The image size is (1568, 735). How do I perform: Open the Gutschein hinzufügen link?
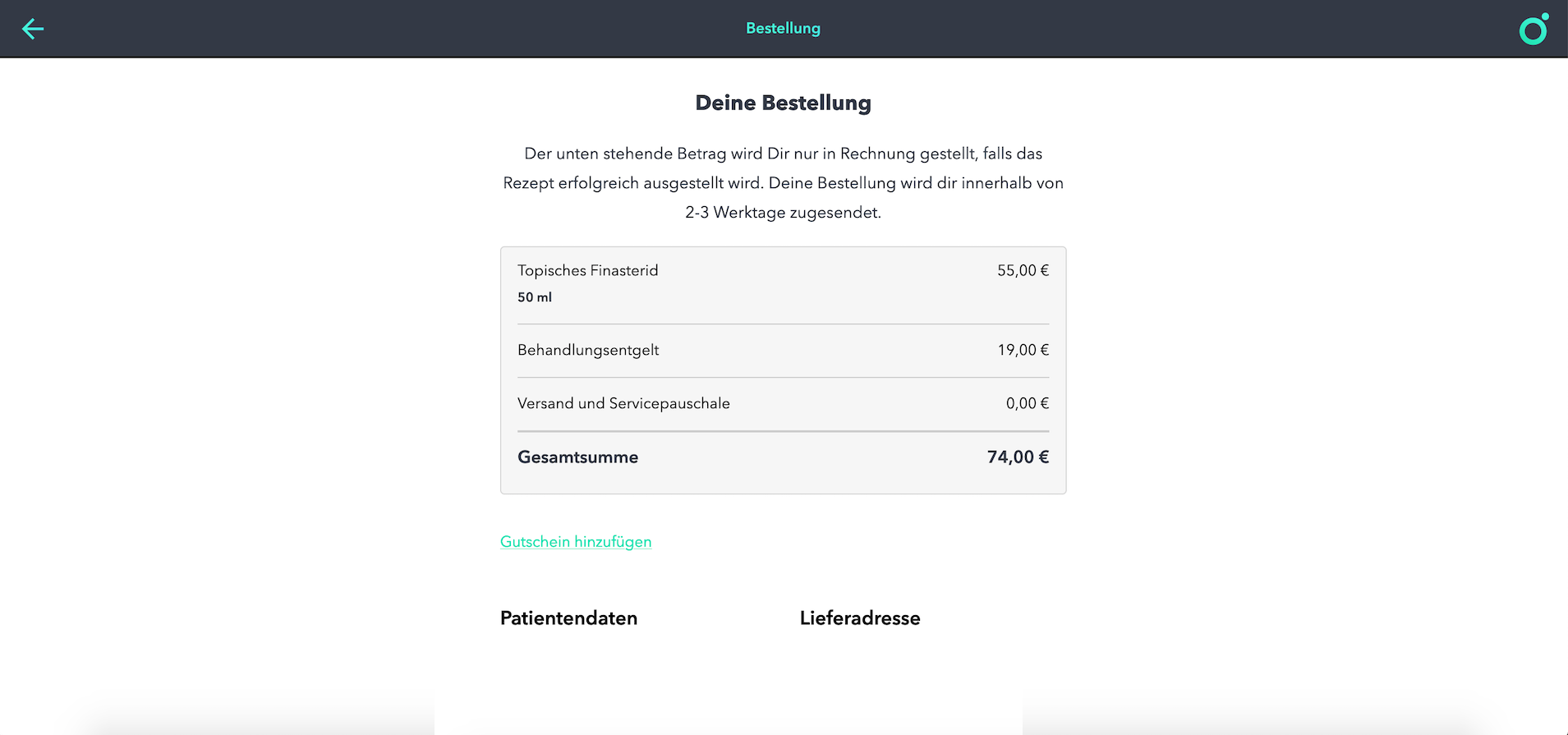(576, 542)
